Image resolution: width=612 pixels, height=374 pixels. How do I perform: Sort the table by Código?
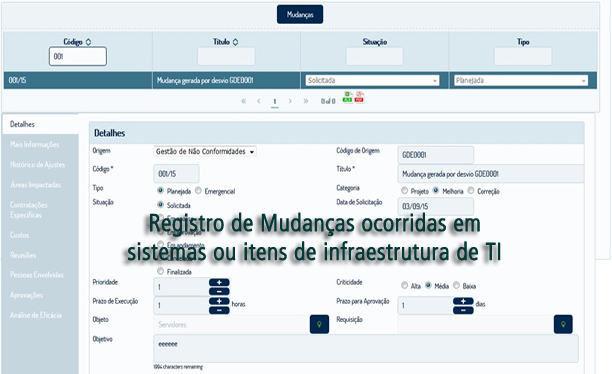click(88, 42)
